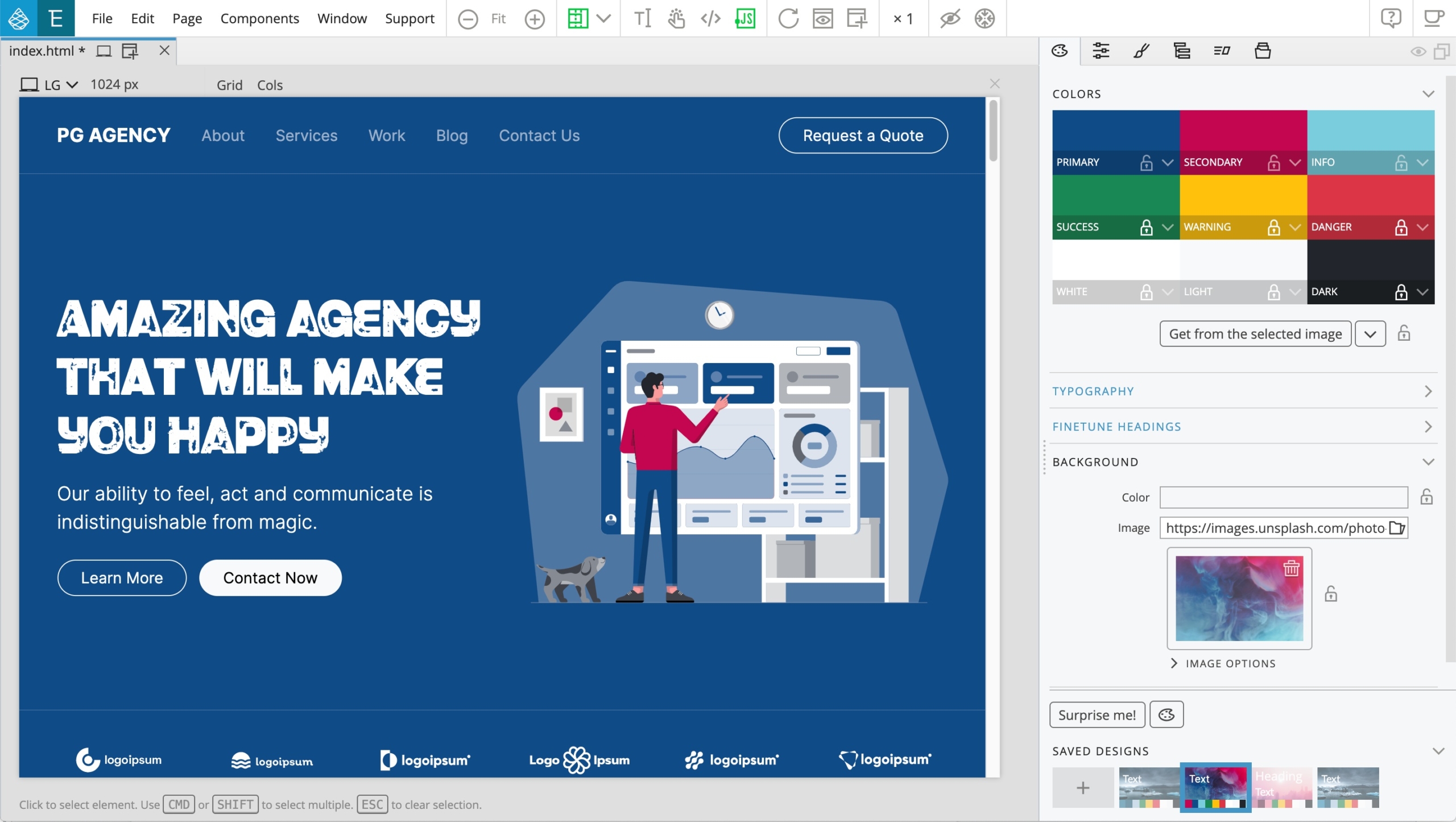Image resolution: width=1456 pixels, height=822 pixels.
Task: Open the Components menu
Action: (259, 19)
